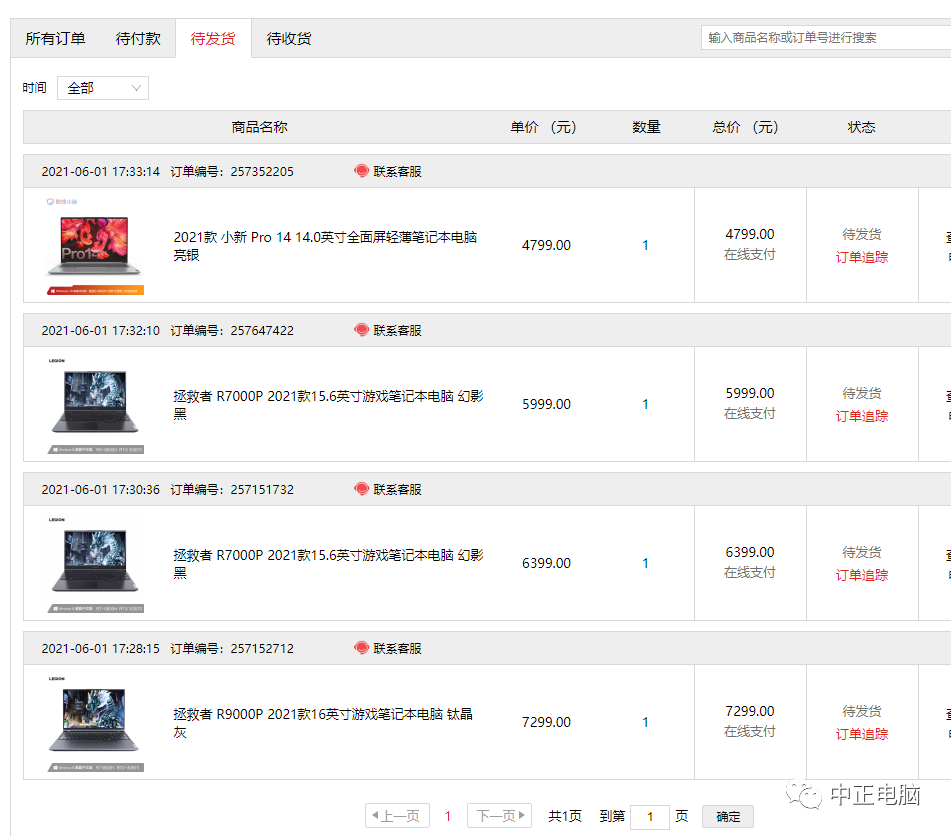Click the 单价（元）column header
The height and width of the screenshot is (836, 951).
coord(543,127)
